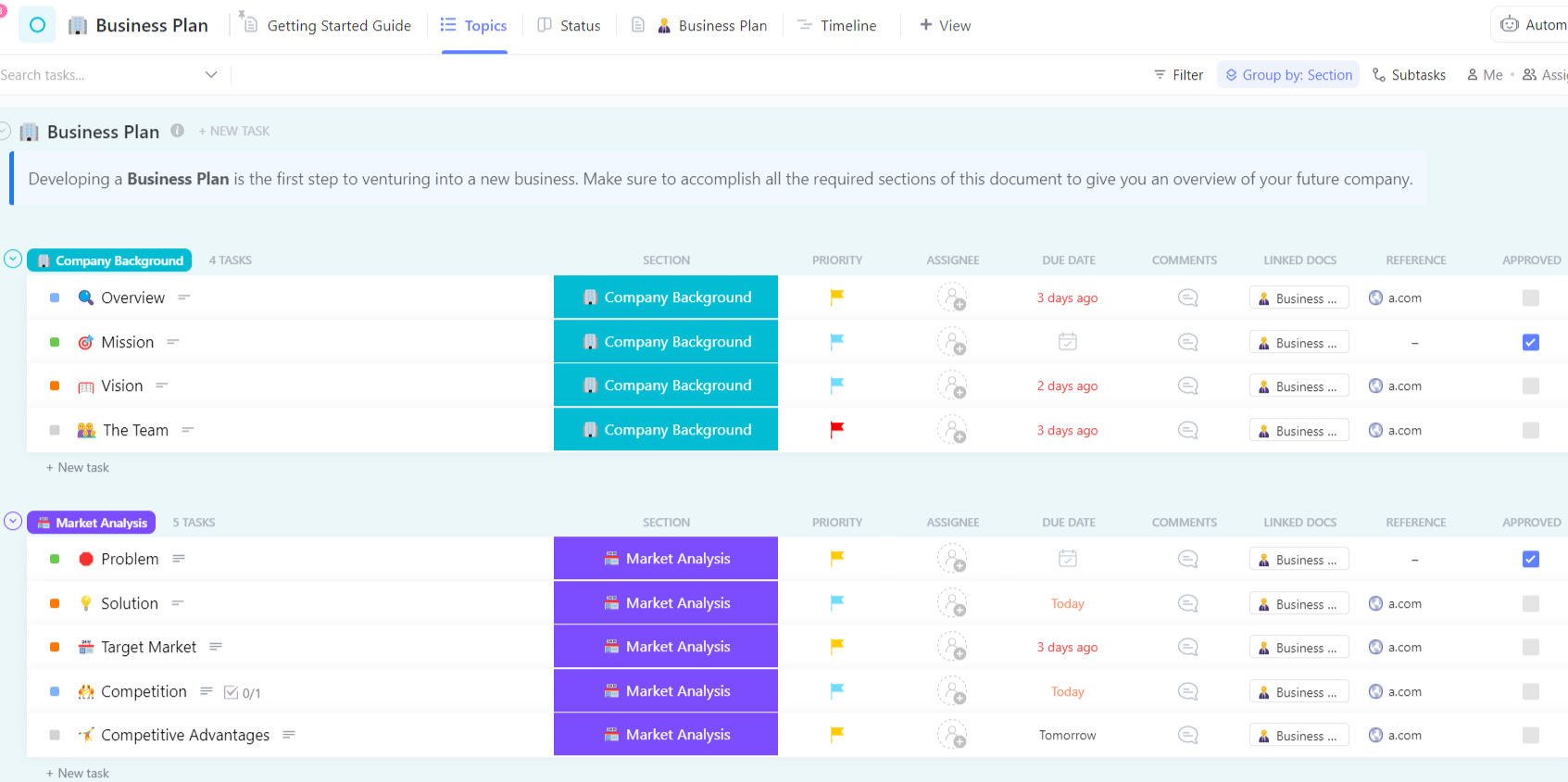The height and width of the screenshot is (782, 1568).
Task: Assign someone to the Mission task
Action: (x=952, y=342)
